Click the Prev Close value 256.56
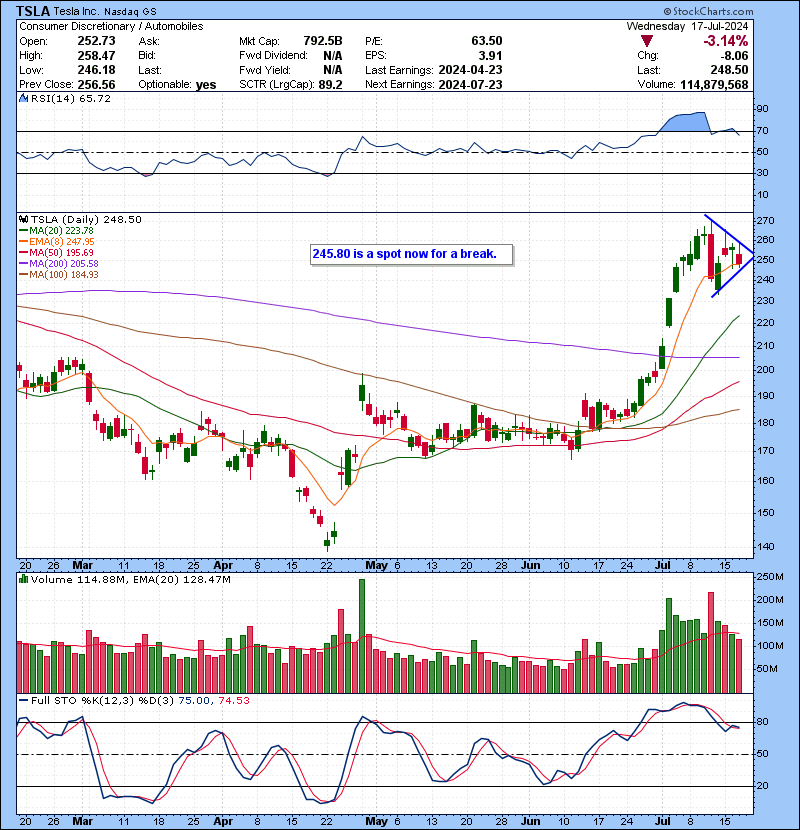The image size is (800, 830). 96,84
